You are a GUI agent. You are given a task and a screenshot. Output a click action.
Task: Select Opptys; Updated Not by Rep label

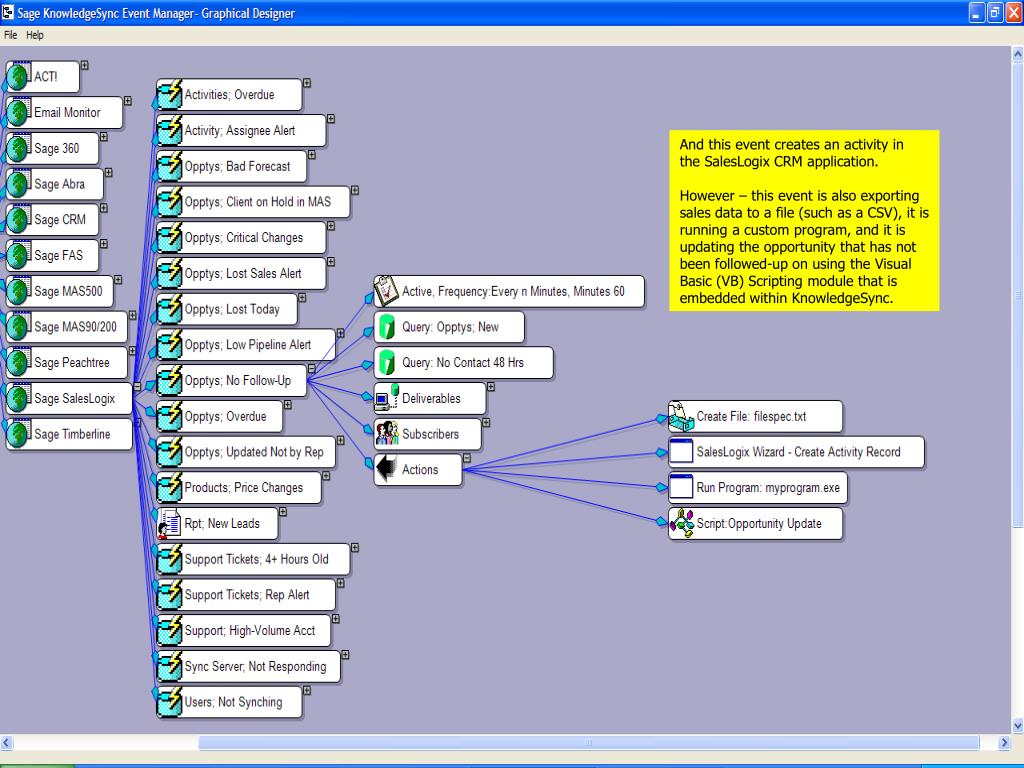tap(254, 452)
